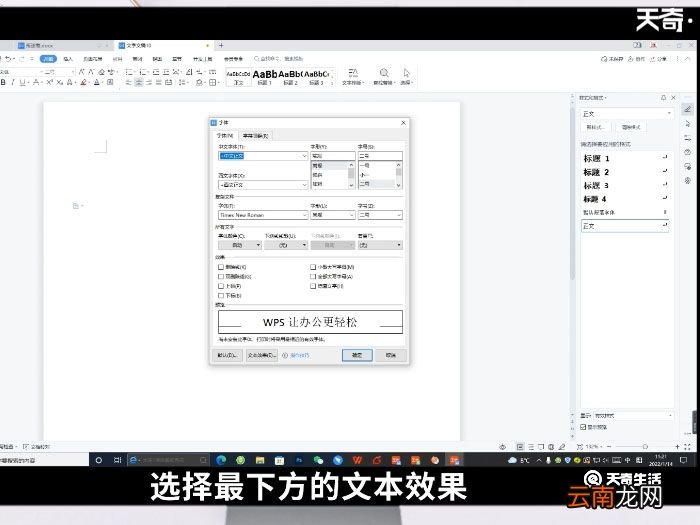Open File Explorer from taskbar
Screen dimensions: 700x525
(x=260, y=460)
